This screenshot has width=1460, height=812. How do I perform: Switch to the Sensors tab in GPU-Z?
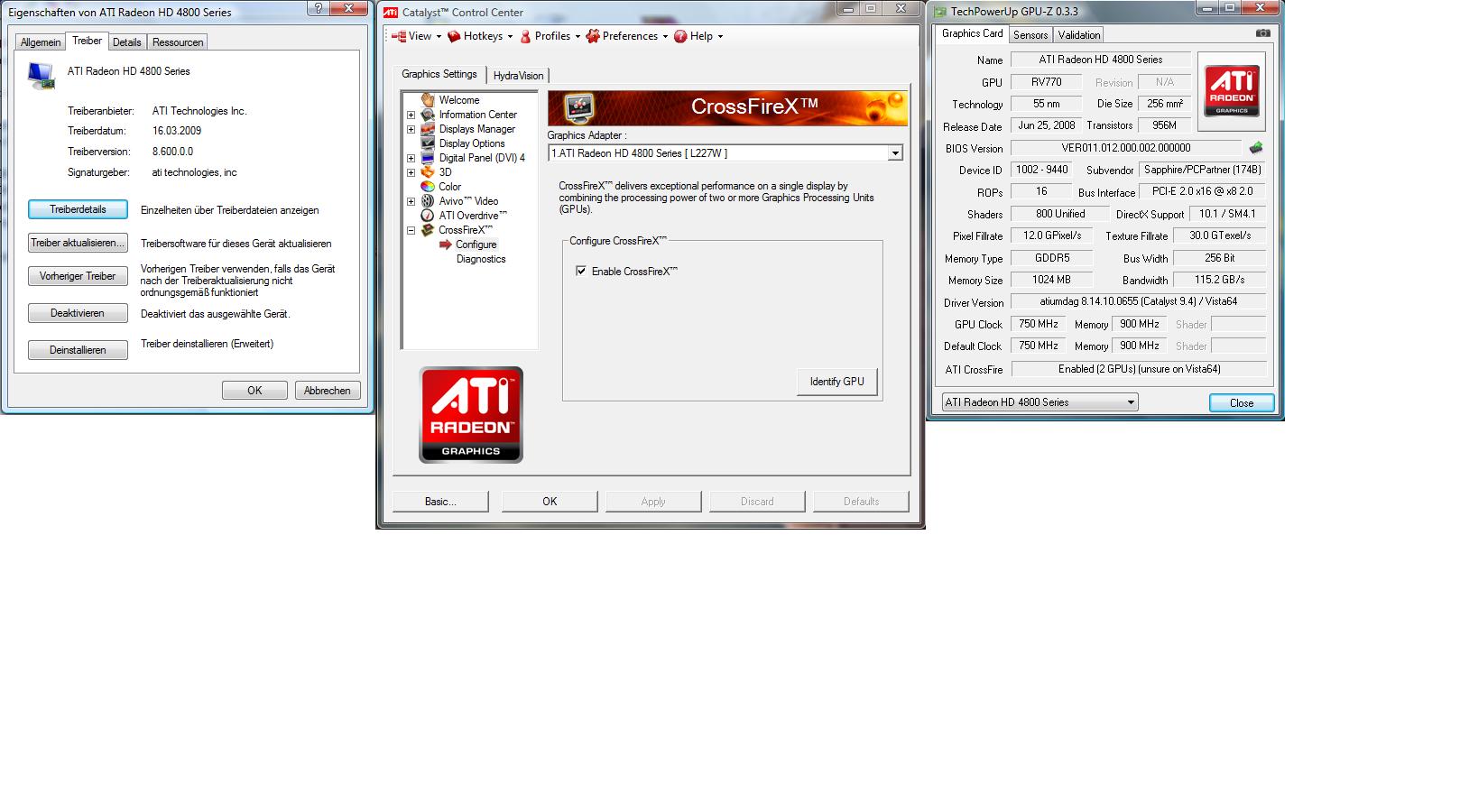1030,35
